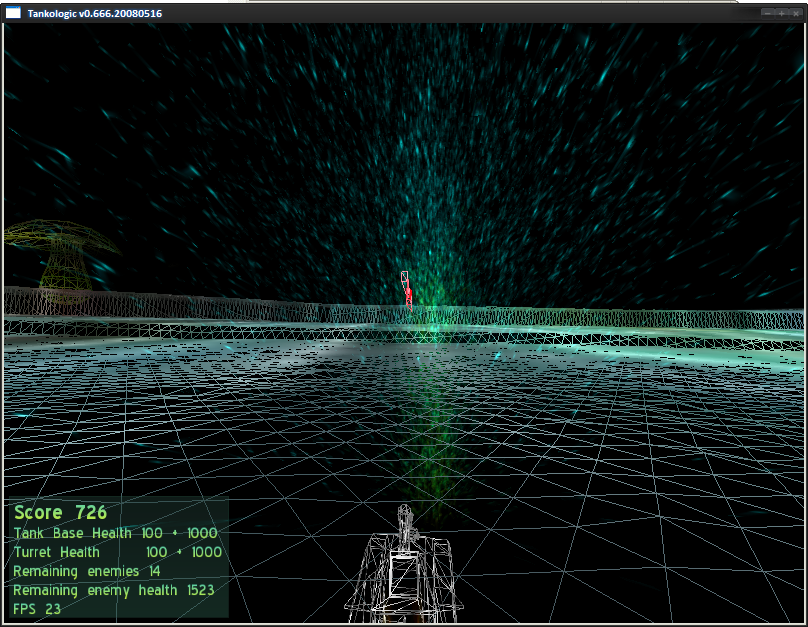Click the Remaining enemies 14 text

(x=87, y=571)
